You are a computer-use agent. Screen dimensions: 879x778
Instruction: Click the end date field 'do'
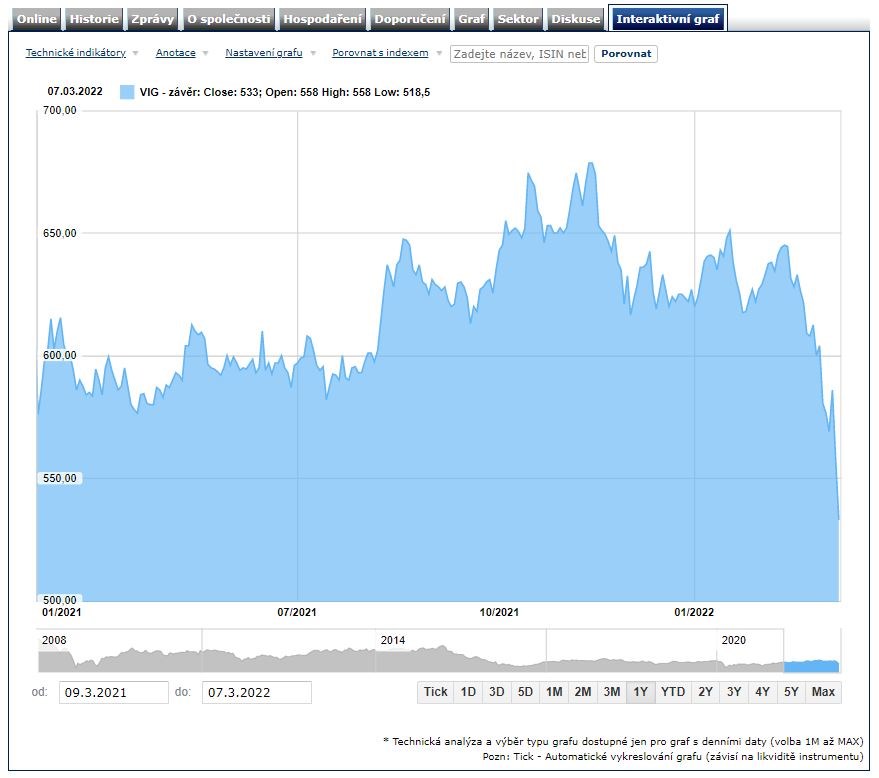[x=256, y=692]
